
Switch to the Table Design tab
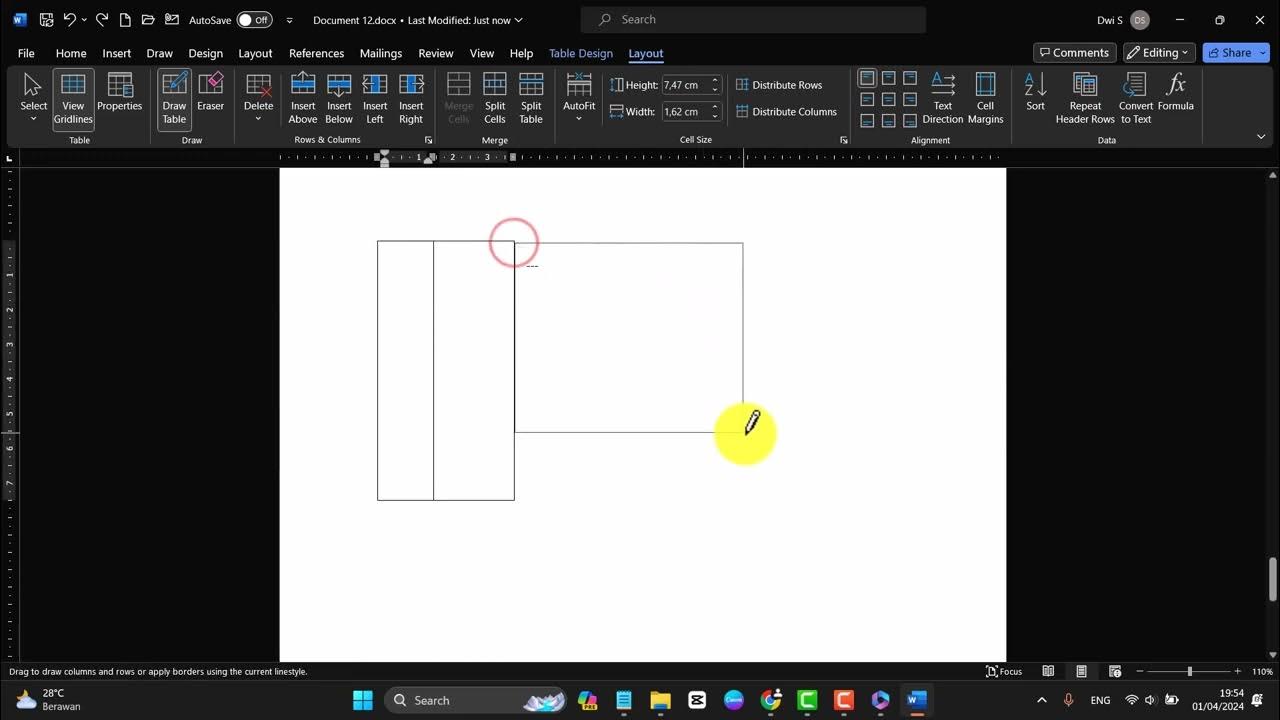(x=581, y=53)
